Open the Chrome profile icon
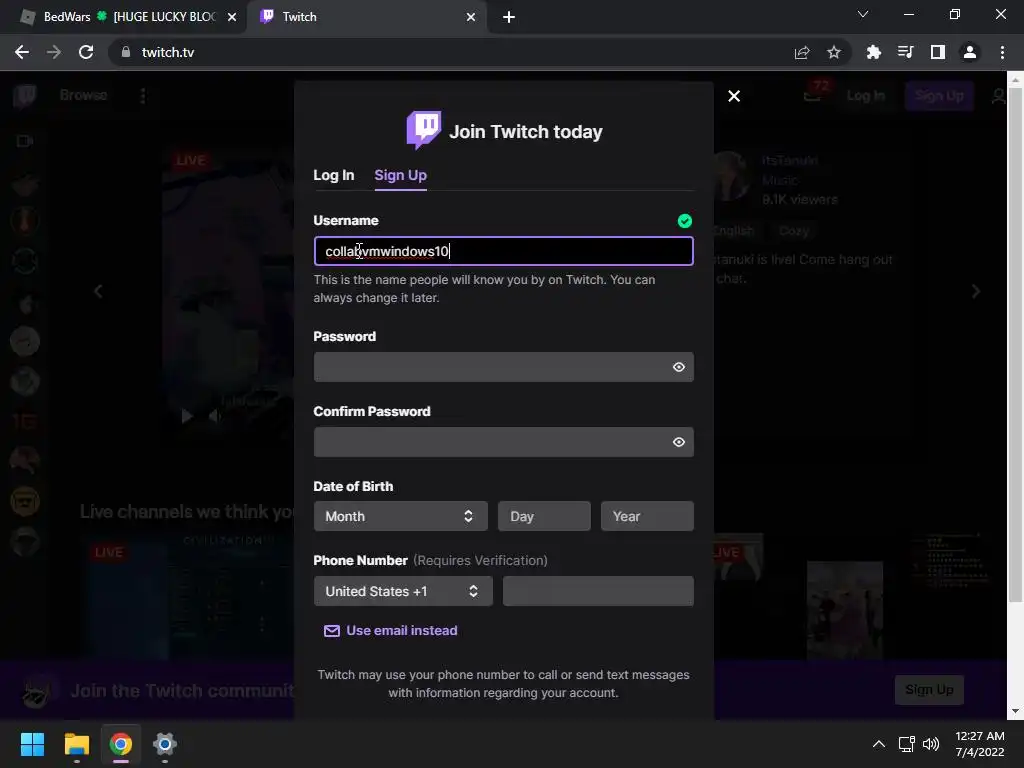Image resolution: width=1024 pixels, height=768 pixels. coord(970,52)
